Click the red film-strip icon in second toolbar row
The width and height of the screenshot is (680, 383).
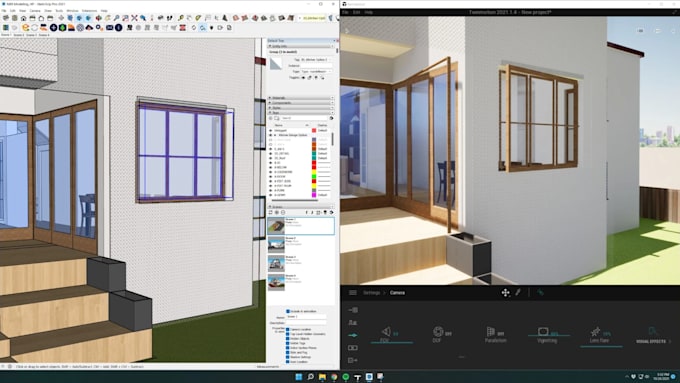point(183,28)
